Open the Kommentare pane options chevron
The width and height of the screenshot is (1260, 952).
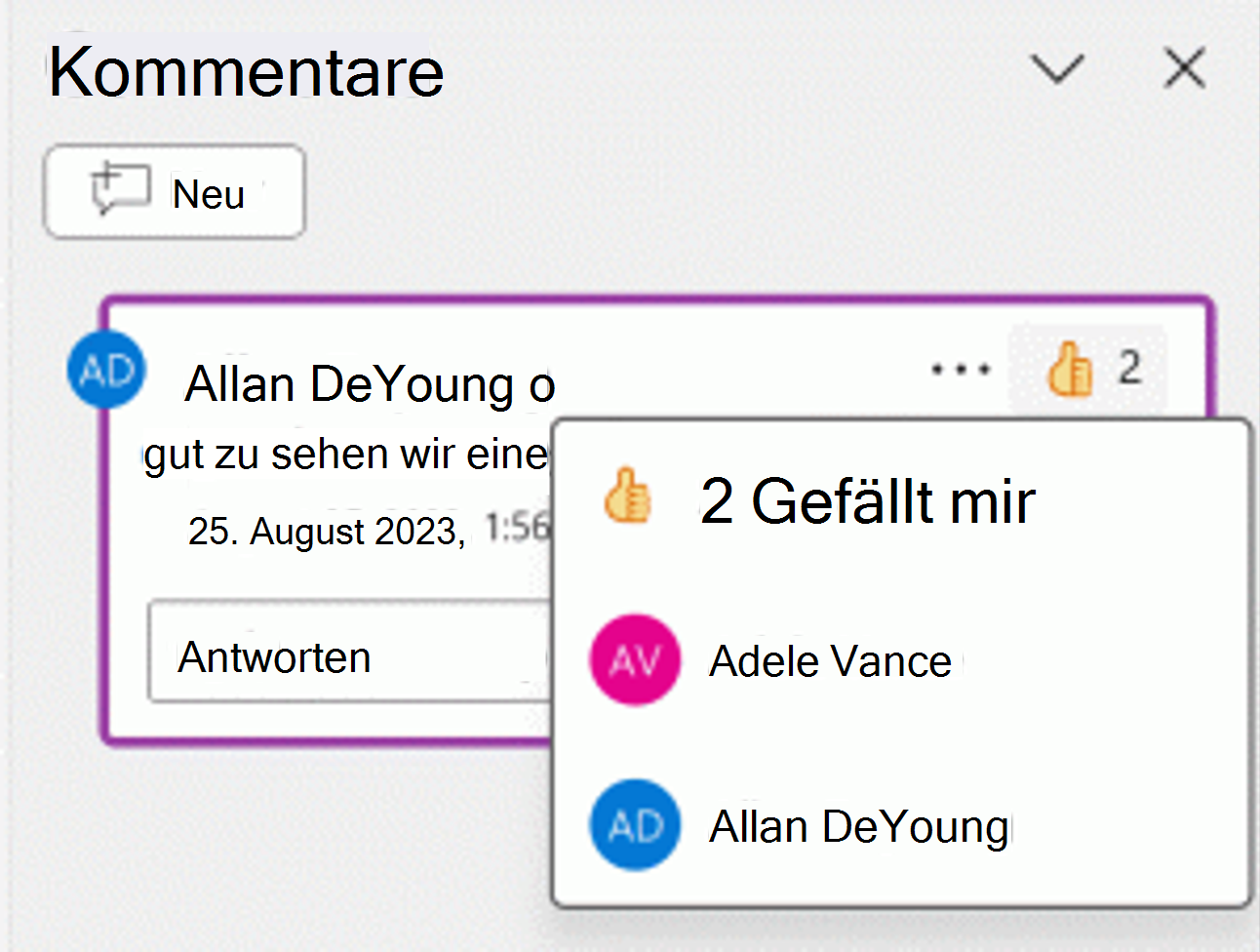point(1057,70)
